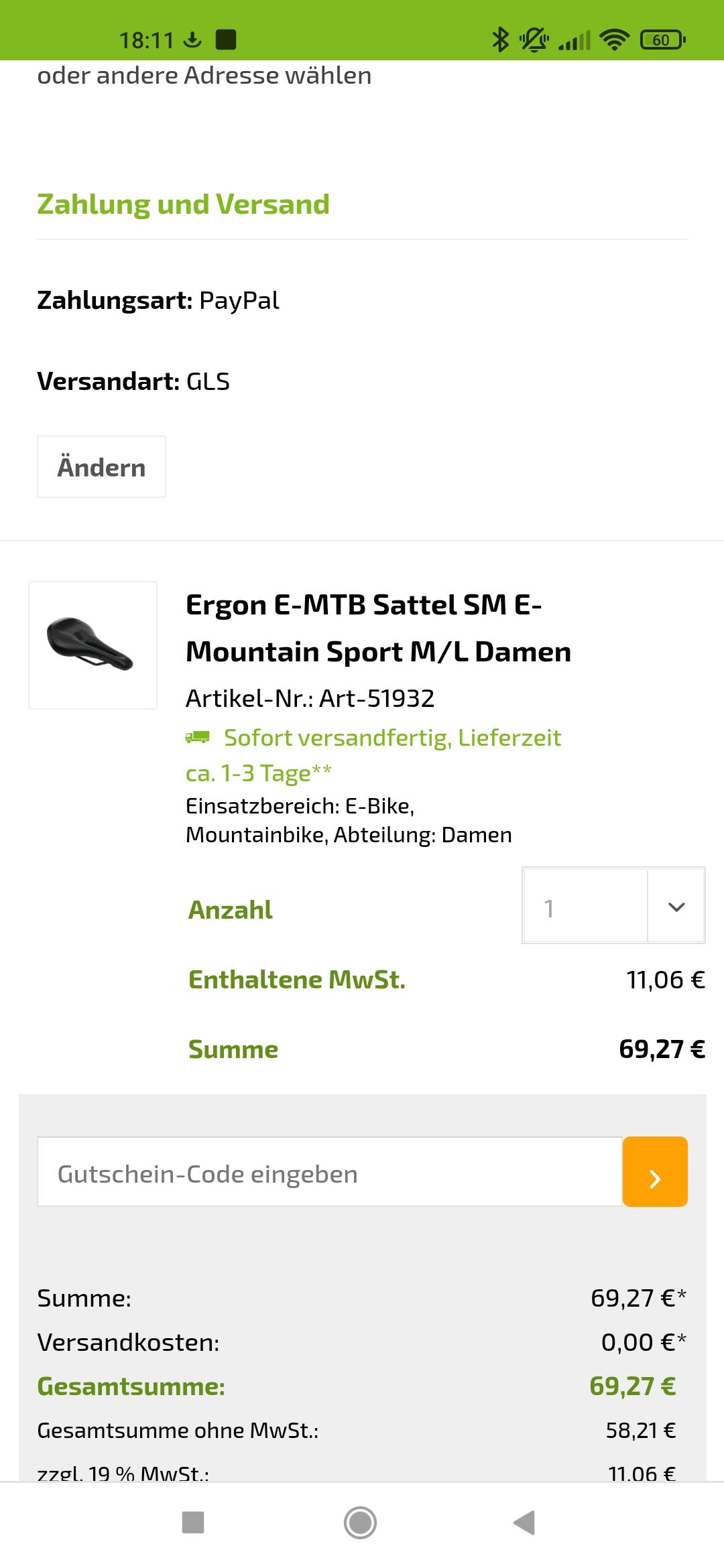The image size is (724, 1568).
Task: Tap the Android back navigation icon
Action: 524,1522
